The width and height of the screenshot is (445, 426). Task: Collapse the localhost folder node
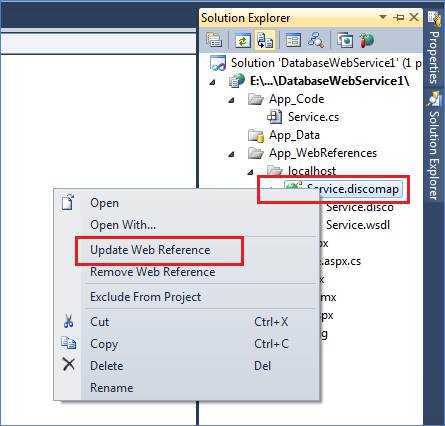[250, 172]
